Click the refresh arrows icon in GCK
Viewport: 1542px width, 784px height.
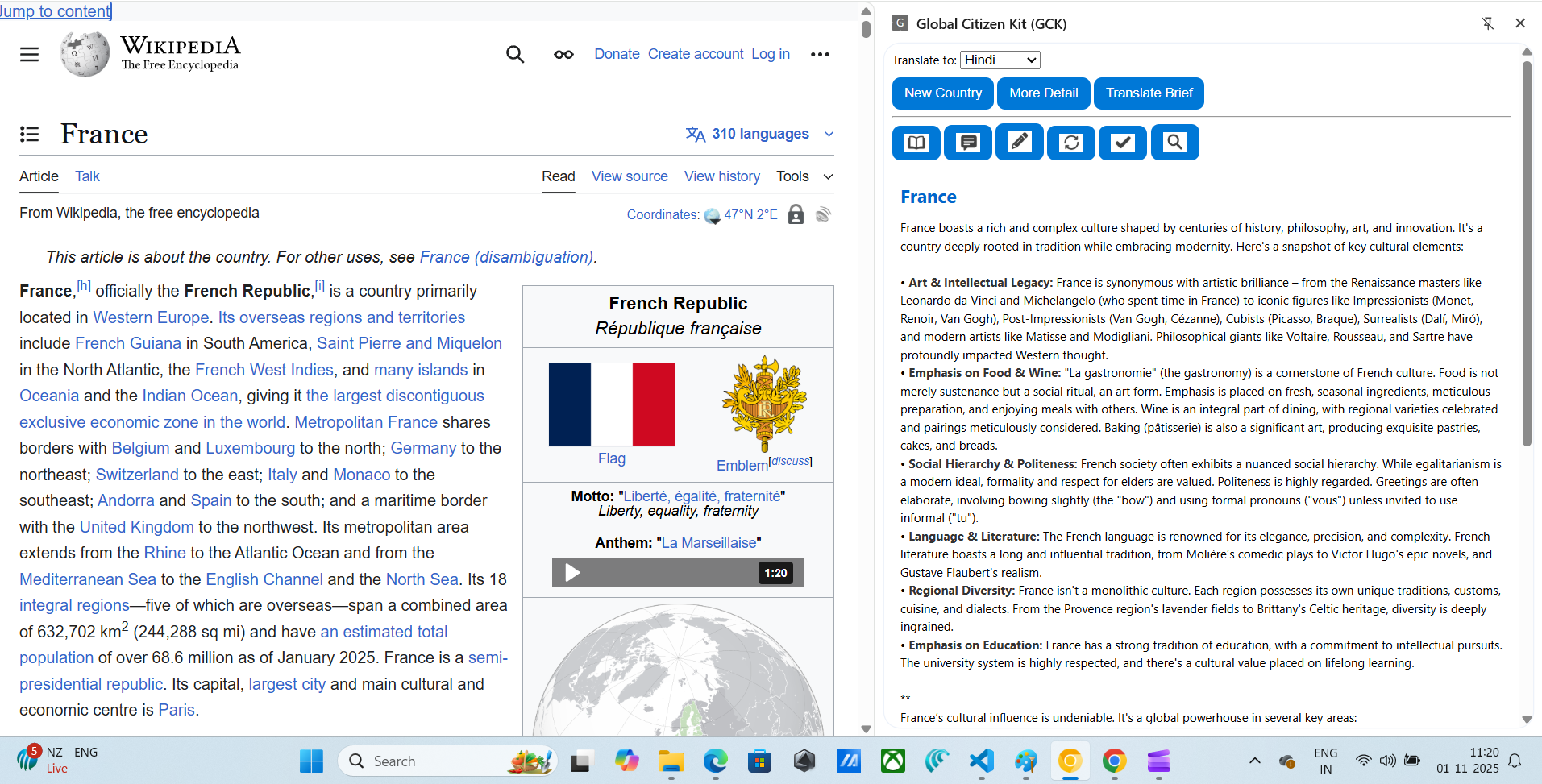(1071, 143)
